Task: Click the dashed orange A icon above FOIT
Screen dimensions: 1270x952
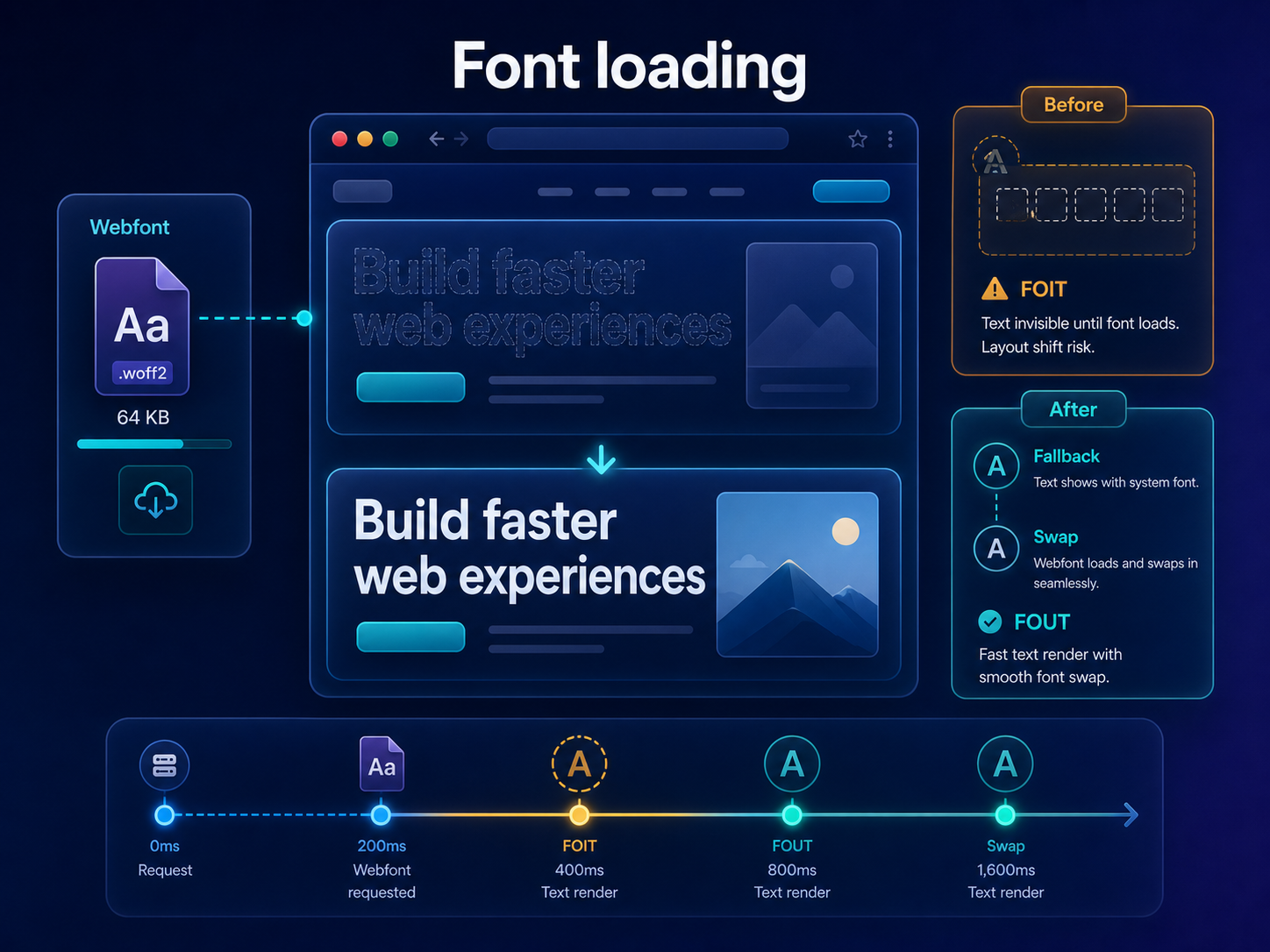Action: (x=579, y=764)
